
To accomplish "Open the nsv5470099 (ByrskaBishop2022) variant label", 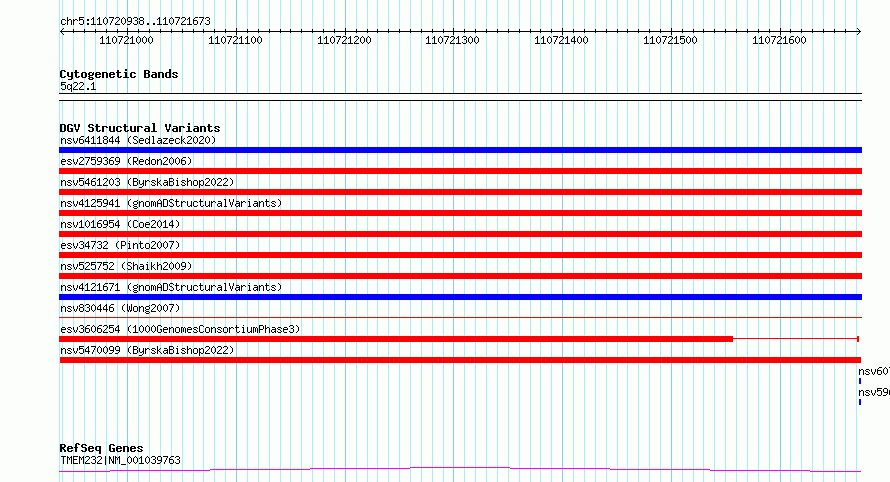I will point(147,350).
